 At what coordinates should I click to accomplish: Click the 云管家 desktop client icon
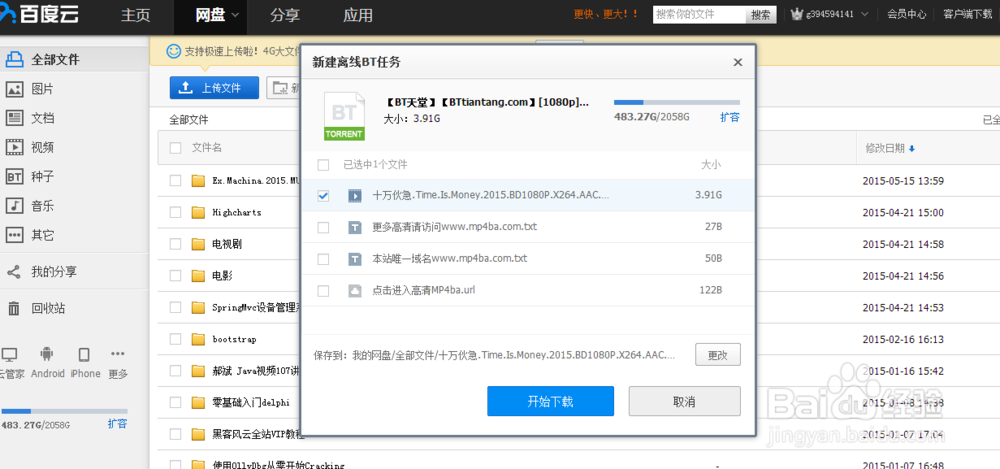click(x=10, y=354)
